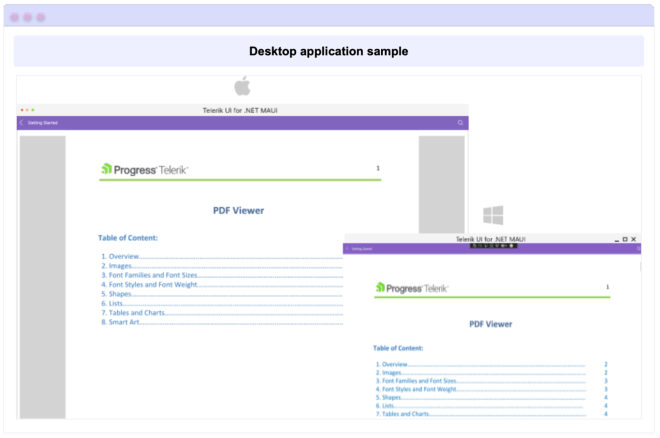Screen dimensions: 660x438
Task: Click the green zoom dot of the macOS window
Action: pos(32,110)
